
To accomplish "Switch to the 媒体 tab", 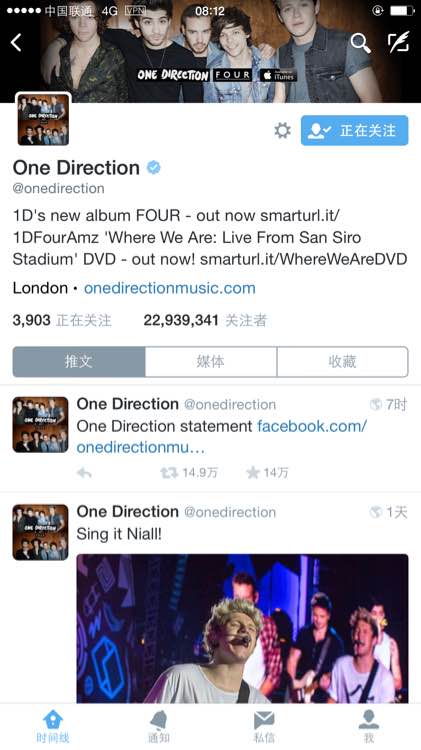I will tap(210, 362).
